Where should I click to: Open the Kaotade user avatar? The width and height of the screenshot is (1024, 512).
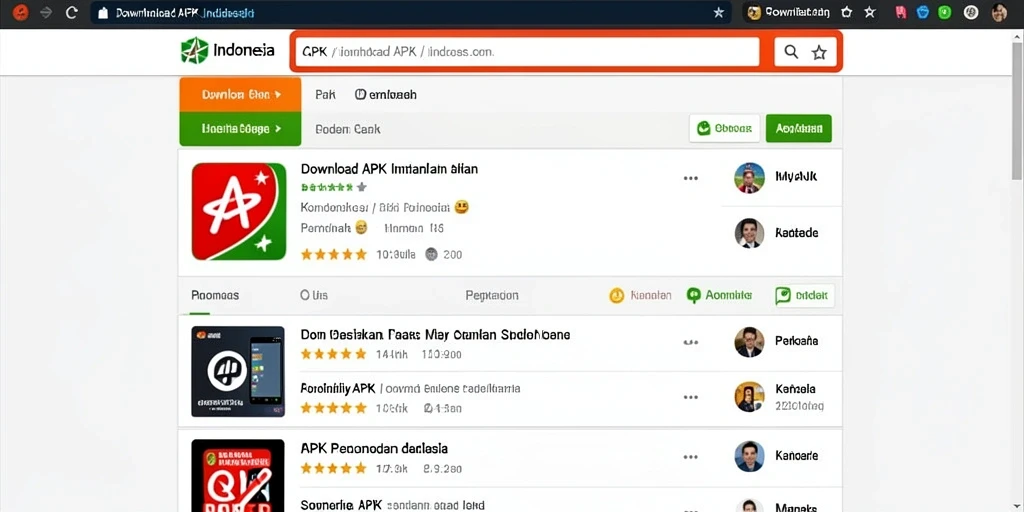pos(749,233)
